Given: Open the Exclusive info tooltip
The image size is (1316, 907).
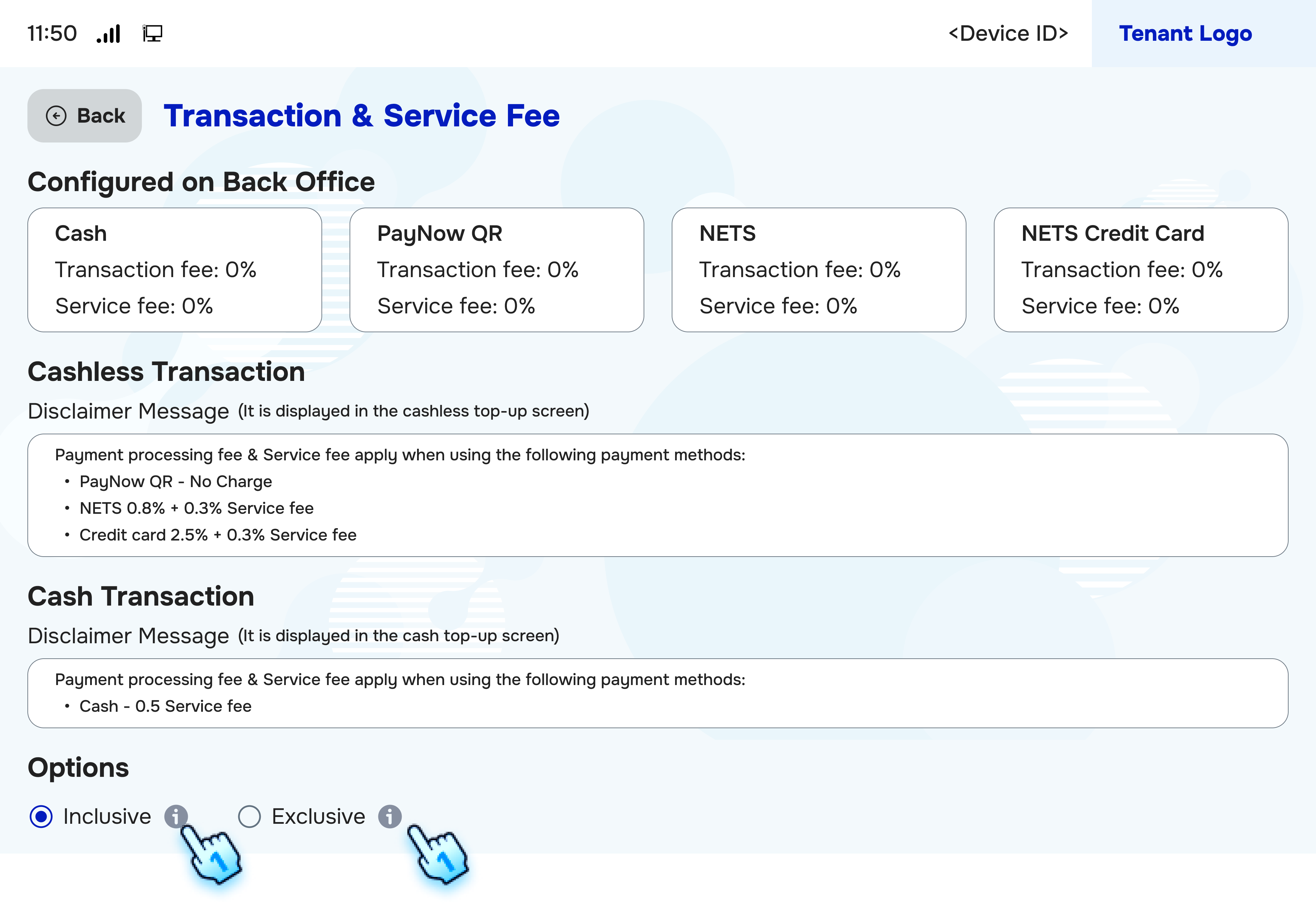Looking at the screenshot, I should coord(390,817).
